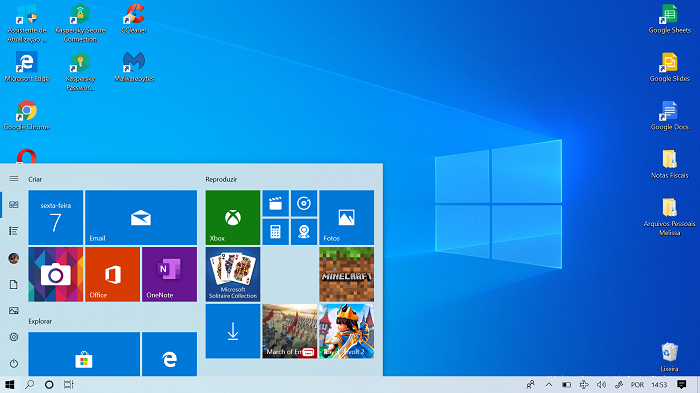Open the Groove Music disc tile
The height and width of the screenshot is (393, 700).
pos(304,204)
